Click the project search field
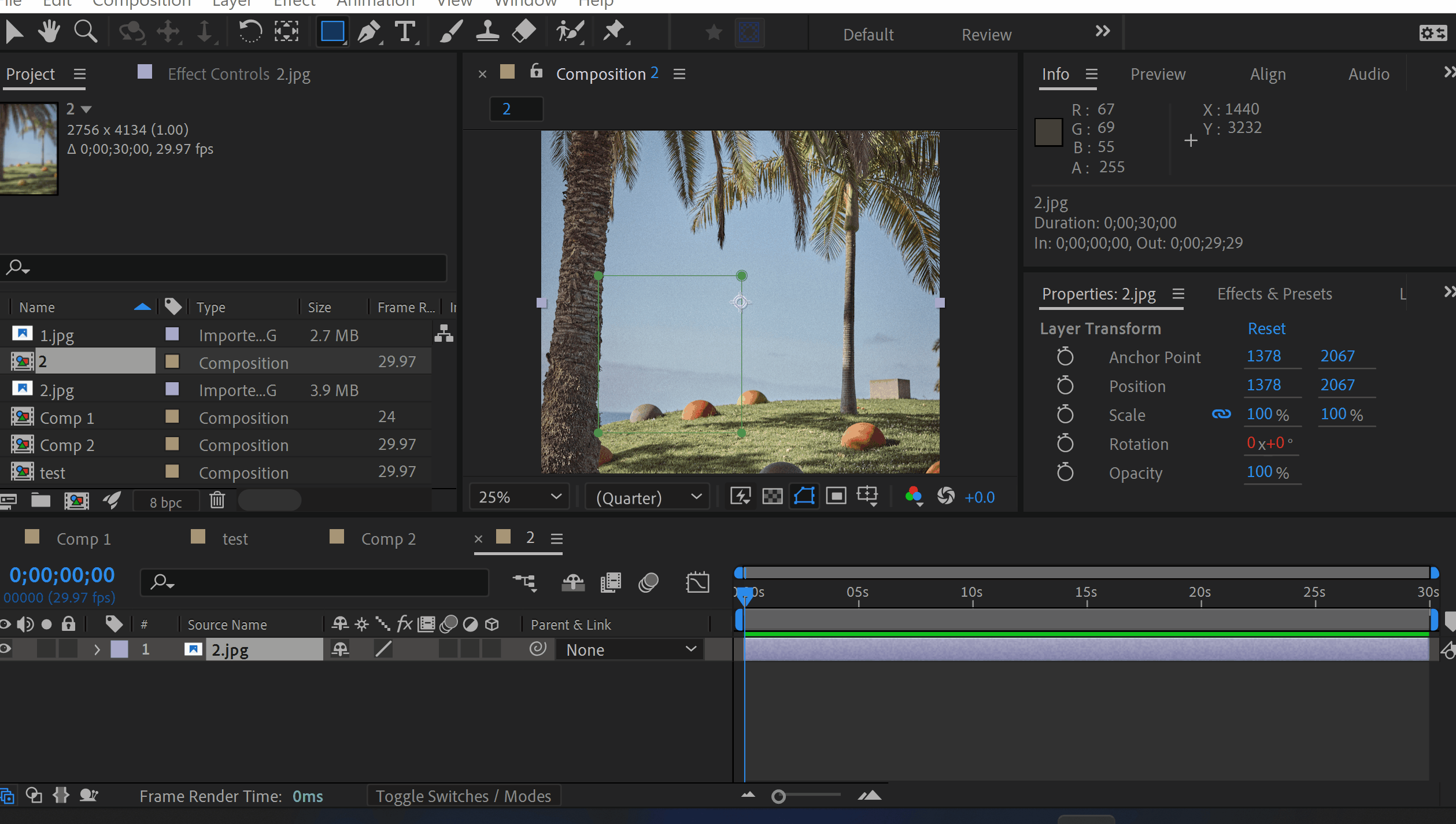This screenshot has width=1456, height=824. [231, 268]
